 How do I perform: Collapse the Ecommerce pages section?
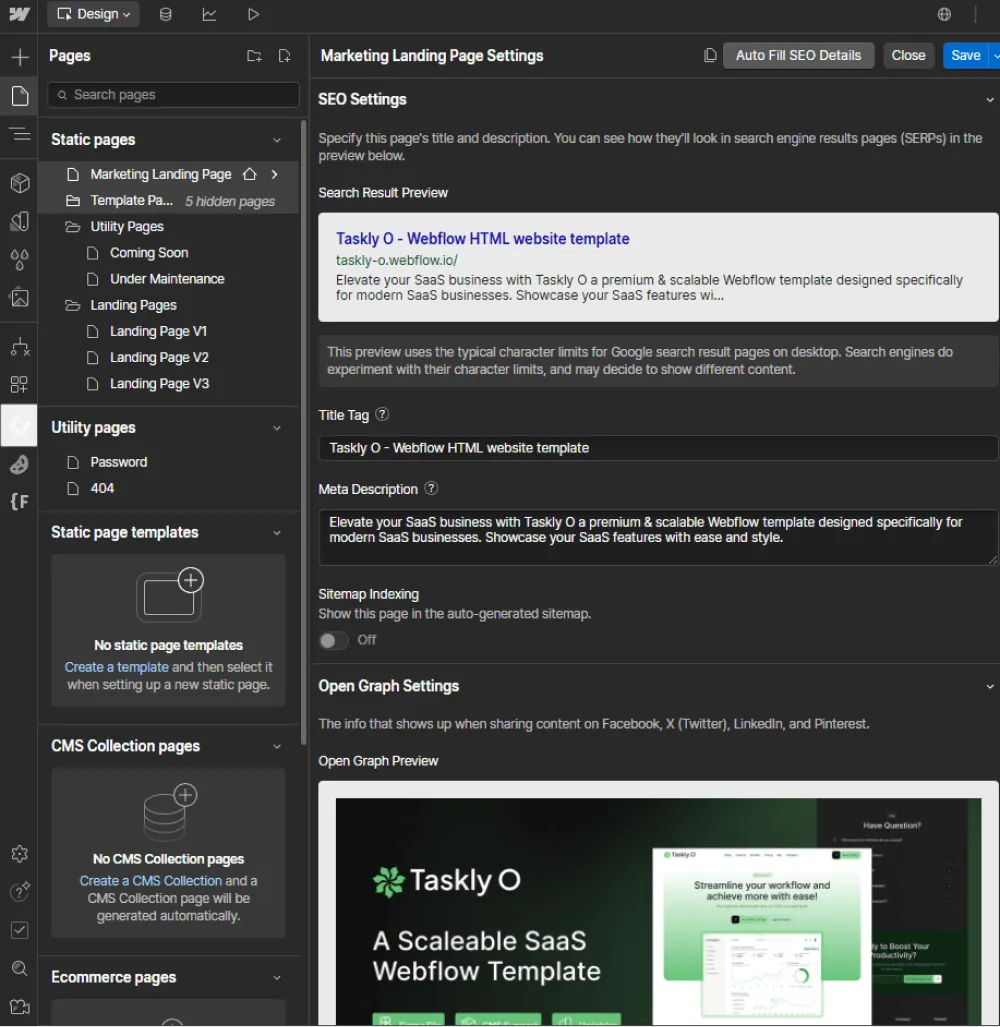277,978
